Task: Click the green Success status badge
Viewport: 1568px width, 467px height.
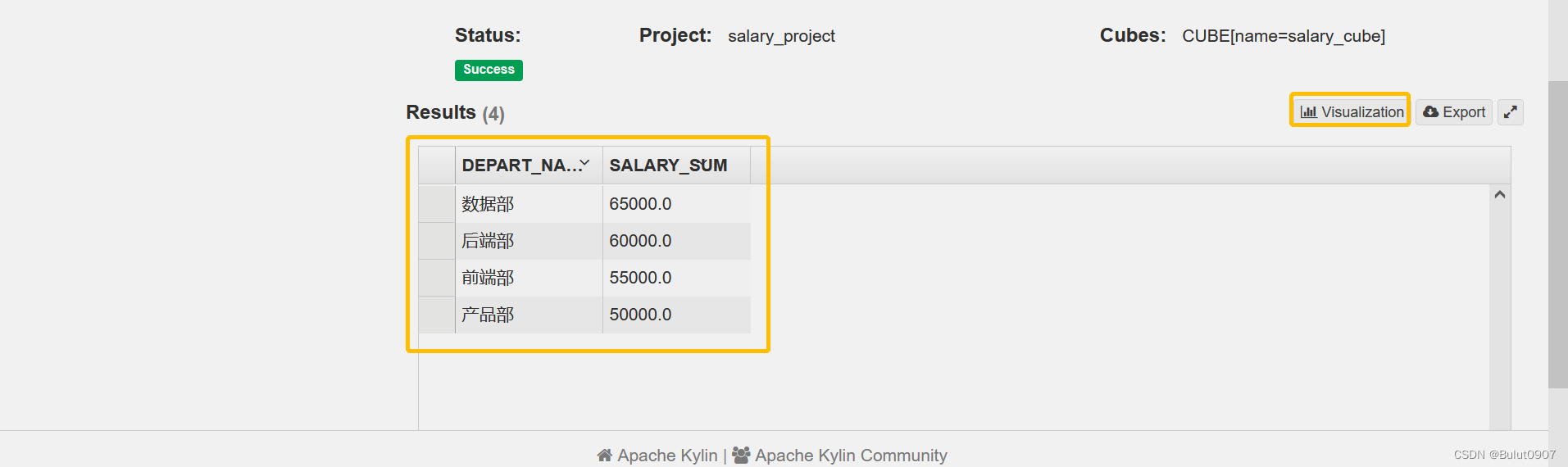Action: [x=489, y=70]
